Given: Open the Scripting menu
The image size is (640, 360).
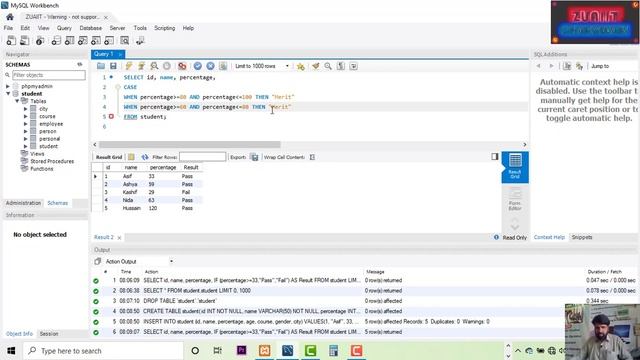Looking at the screenshot, I should 164,28.
